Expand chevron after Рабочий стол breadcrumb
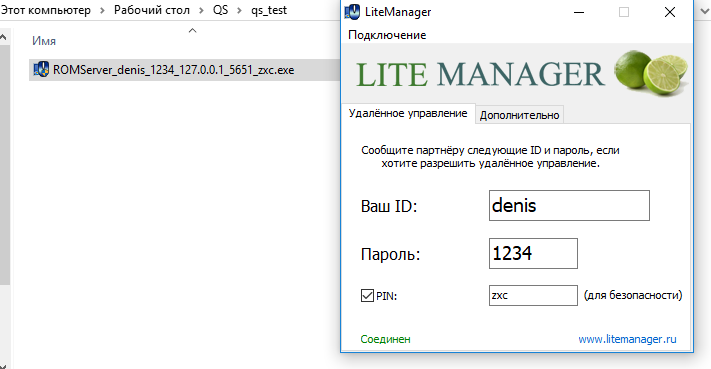The image size is (711, 369). pyautogui.click(x=201, y=10)
